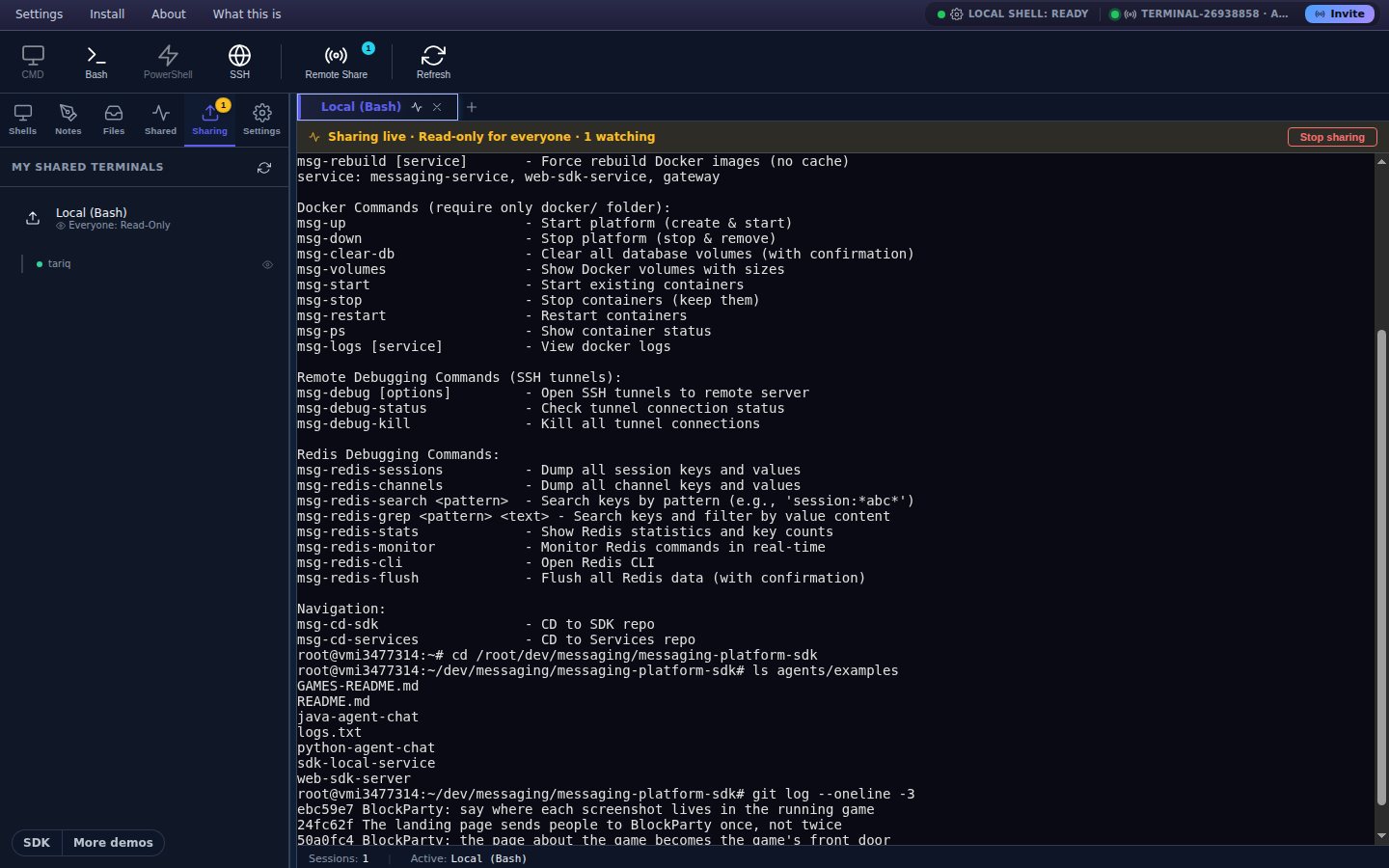Screen dimensions: 1389x868
Task: Click 'Sharing live · Read-only for everyone' text
Action: pyautogui.click(x=449, y=137)
